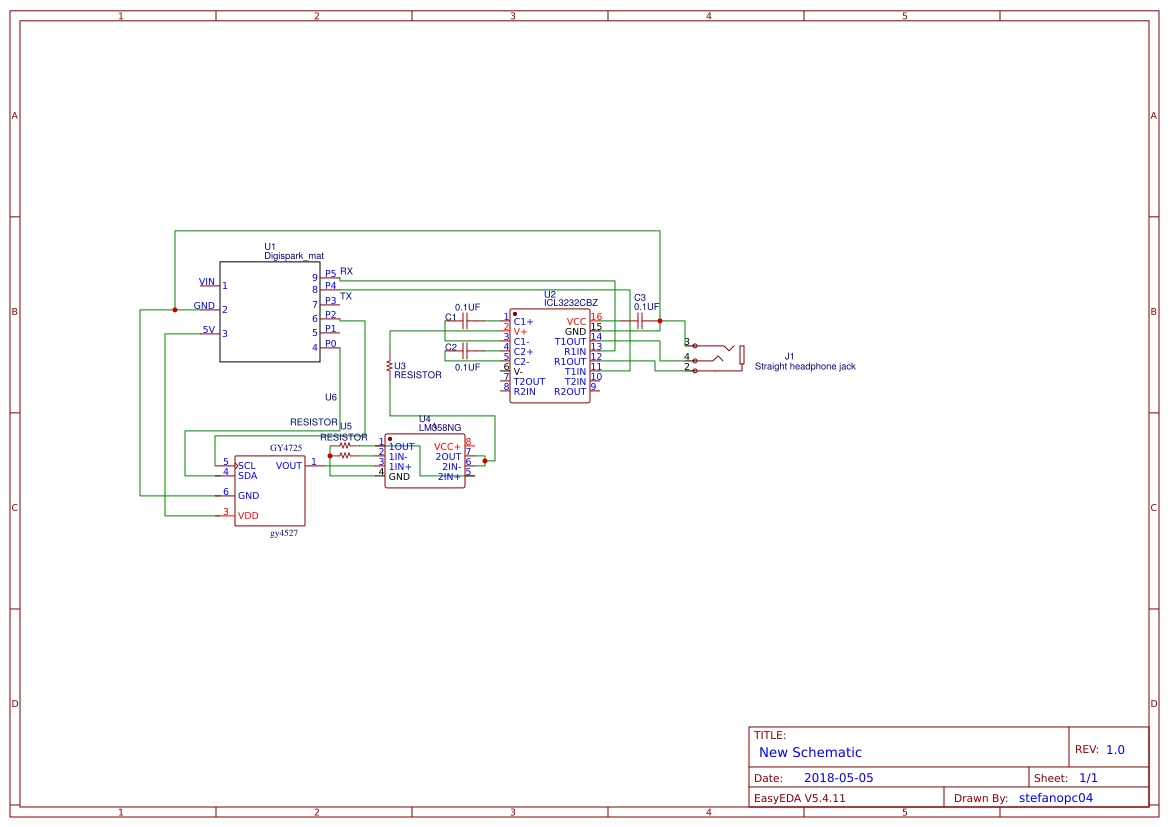The height and width of the screenshot is (827, 1169).
Task: Click the RX net label
Action: tap(345, 270)
